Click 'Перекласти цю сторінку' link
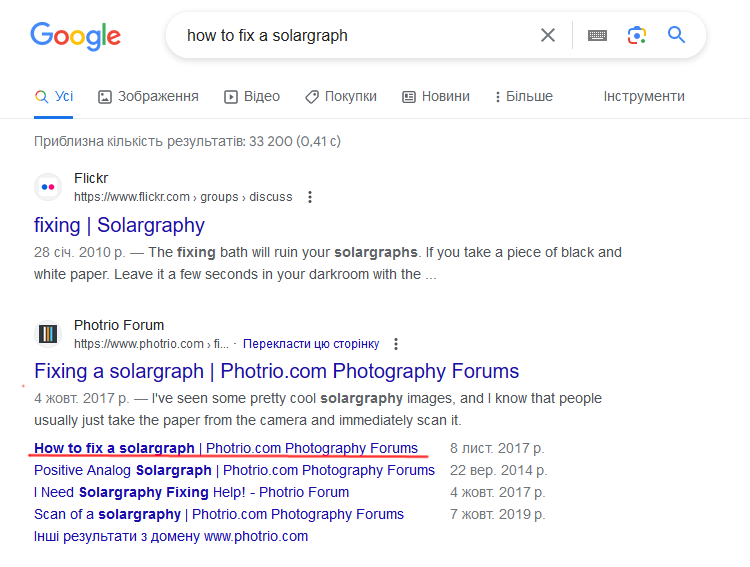This screenshot has height=567, width=750. [311, 344]
